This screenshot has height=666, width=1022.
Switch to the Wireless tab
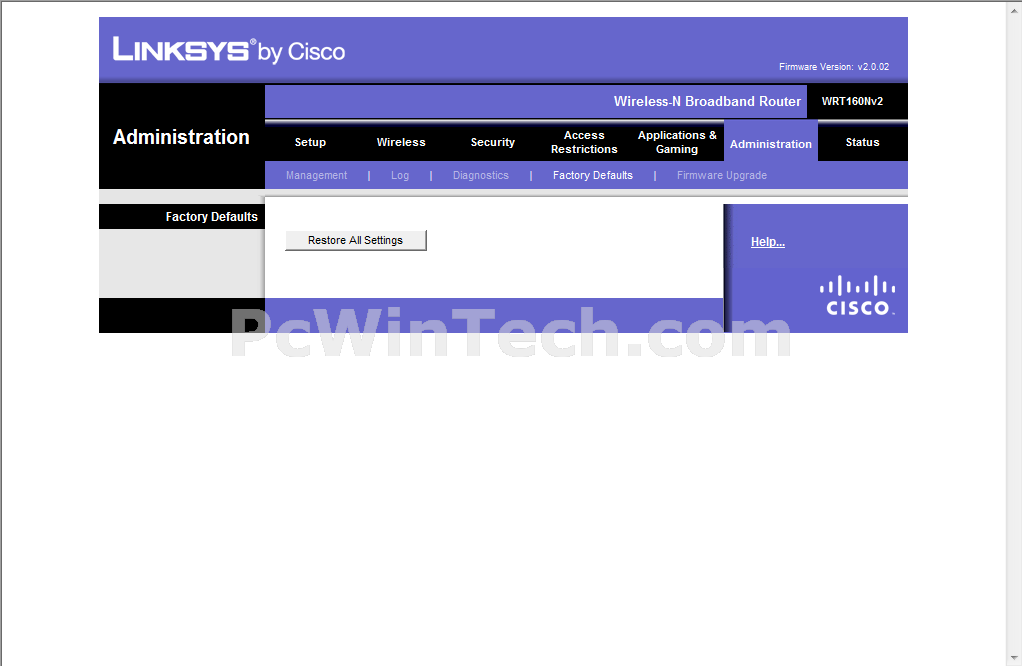(x=401, y=142)
